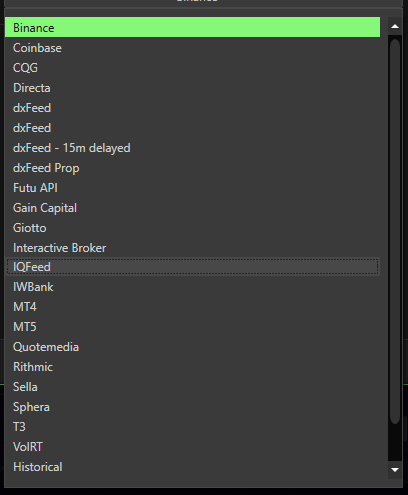Select MT4 connection
The height and width of the screenshot is (495, 408).
point(192,307)
